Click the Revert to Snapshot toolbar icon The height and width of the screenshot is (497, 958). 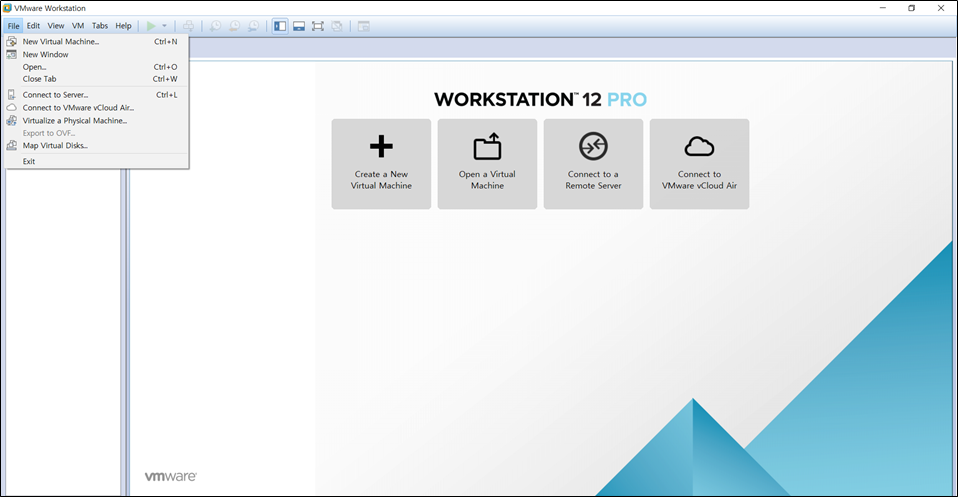(235, 26)
